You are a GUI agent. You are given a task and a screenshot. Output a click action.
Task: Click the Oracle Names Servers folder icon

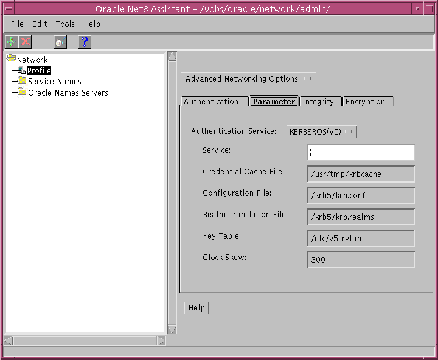tap(22, 92)
